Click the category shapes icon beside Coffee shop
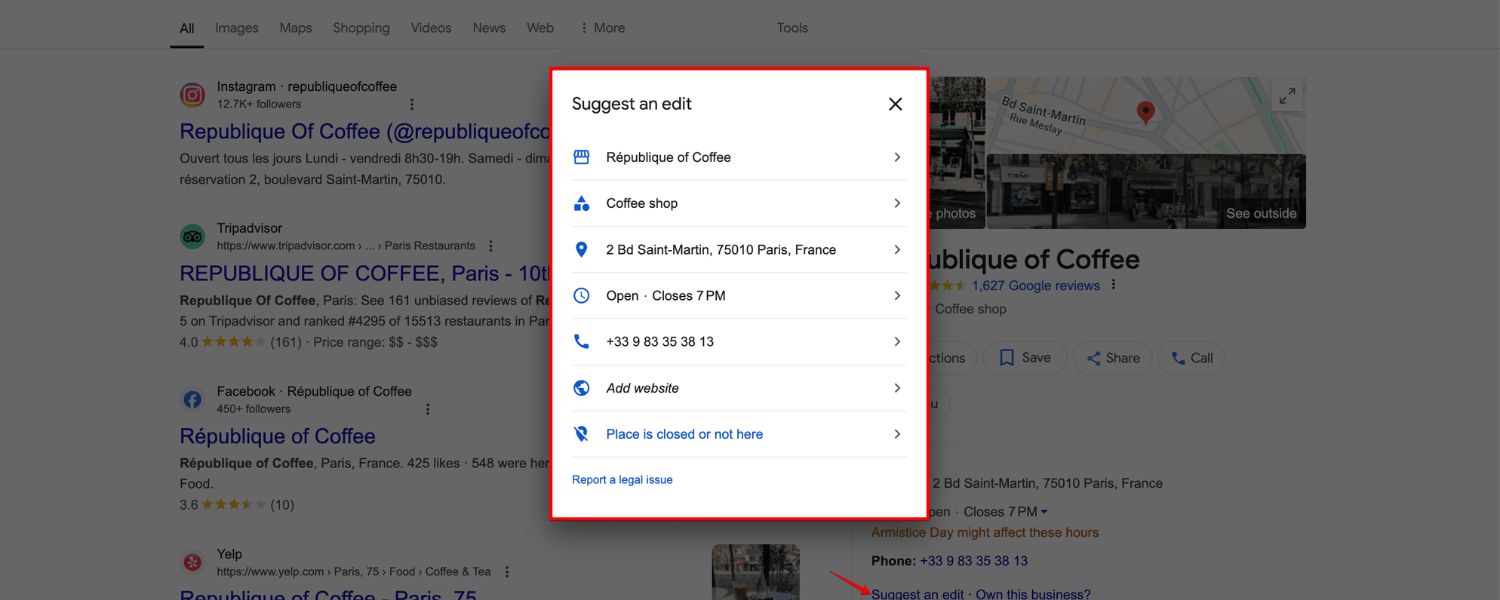The width and height of the screenshot is (1500, 600). coord(581,203)
